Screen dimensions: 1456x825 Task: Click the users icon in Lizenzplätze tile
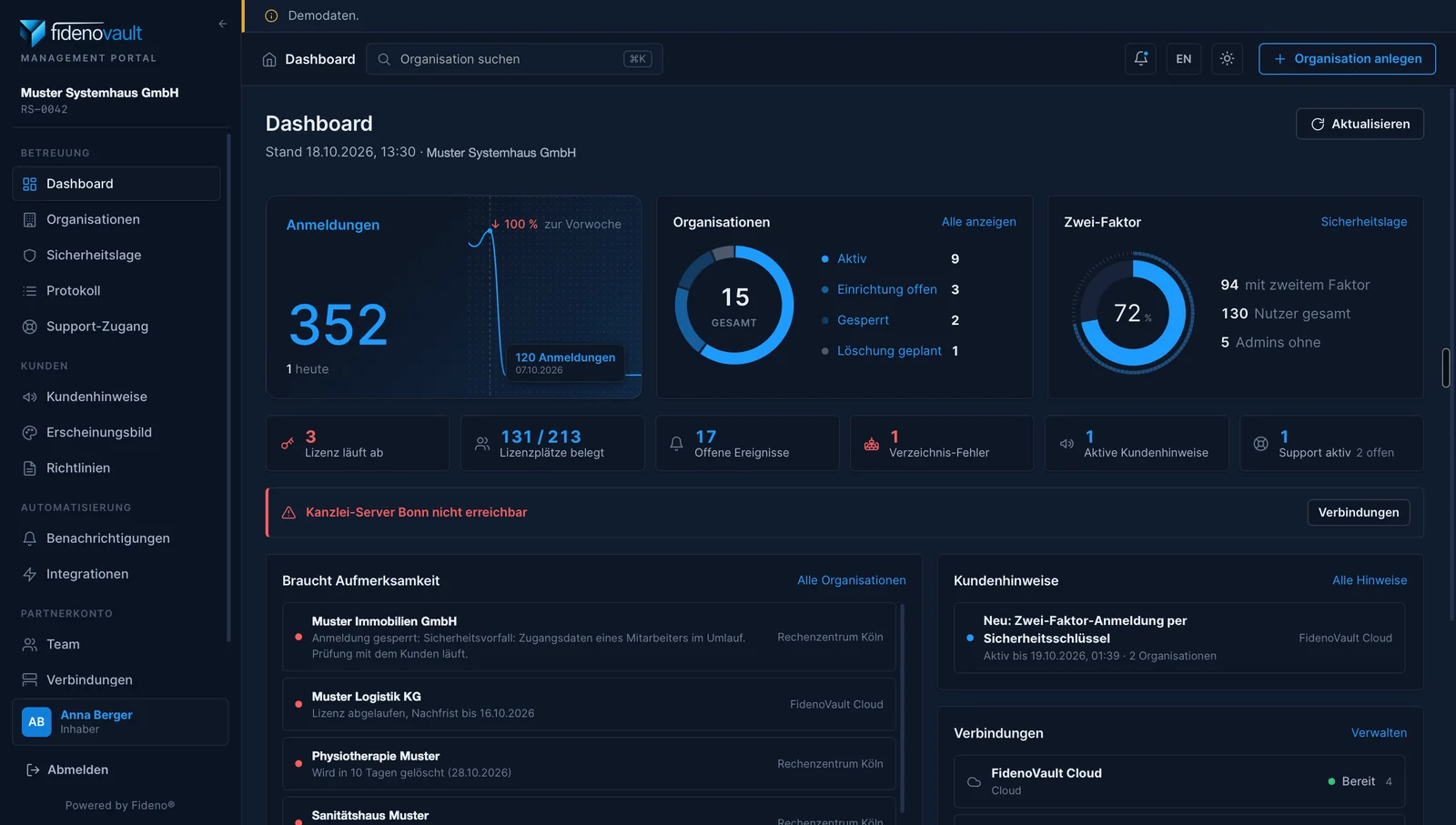(482, 443)
